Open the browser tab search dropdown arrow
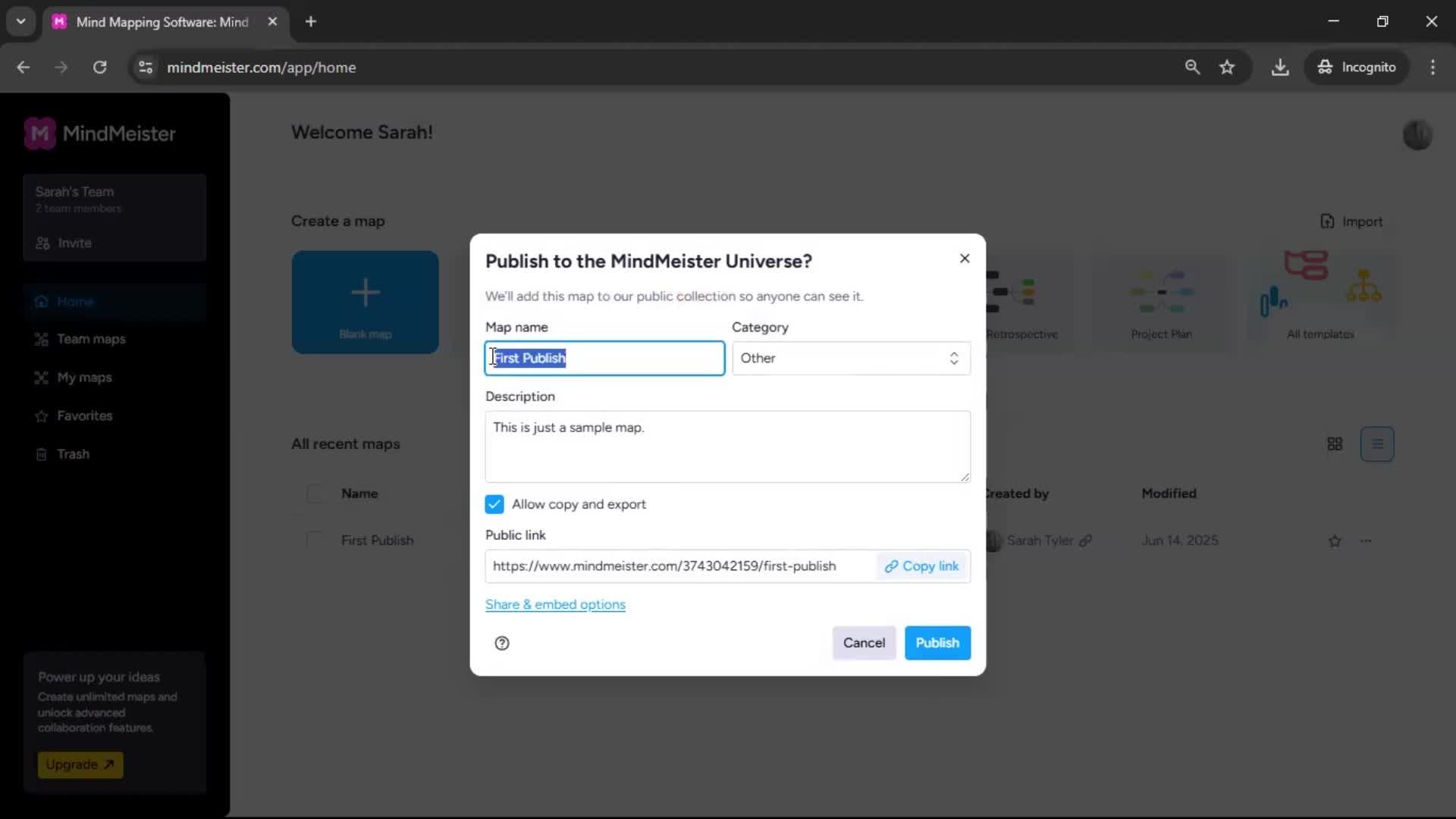The height and width of the screenshot is (819, 1456). 20,21
